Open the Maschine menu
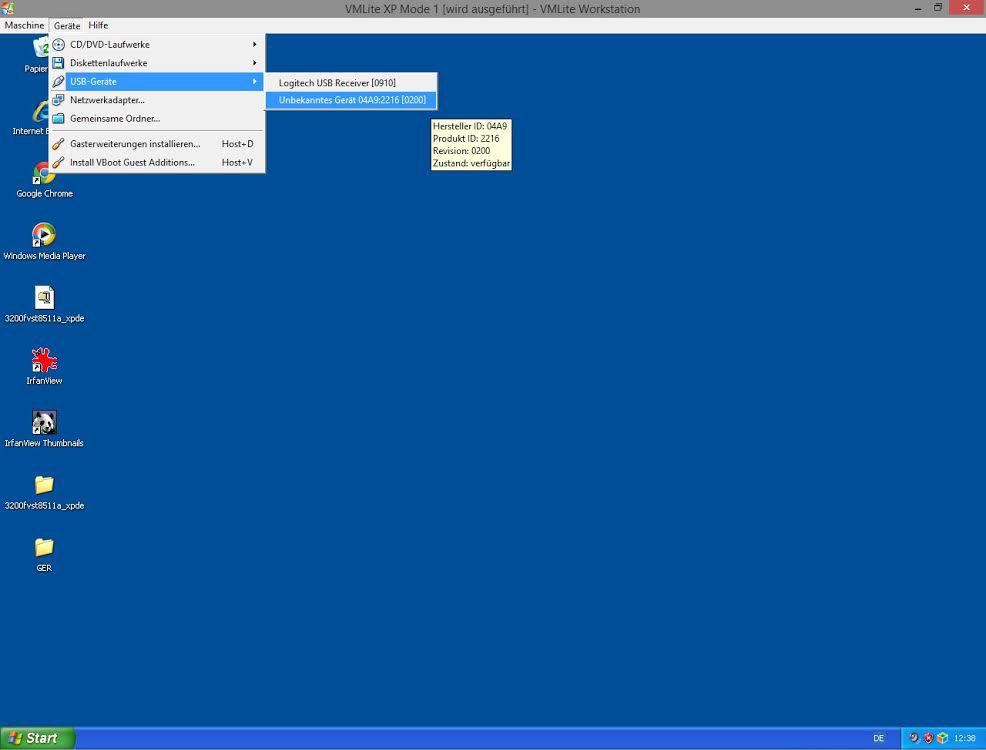Screen dimensions: 986x750 [24, 26]
